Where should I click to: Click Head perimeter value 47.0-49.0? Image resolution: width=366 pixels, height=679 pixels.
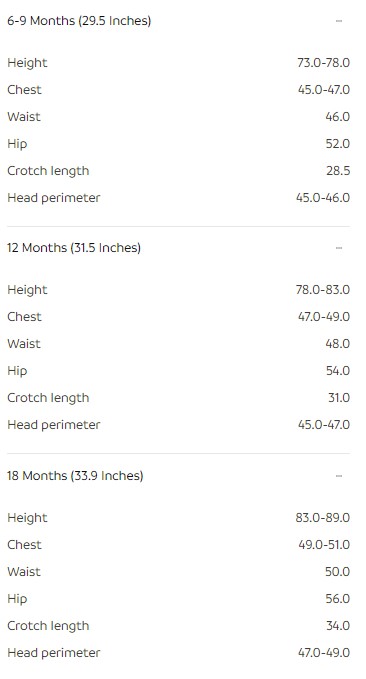click(324, 653)
